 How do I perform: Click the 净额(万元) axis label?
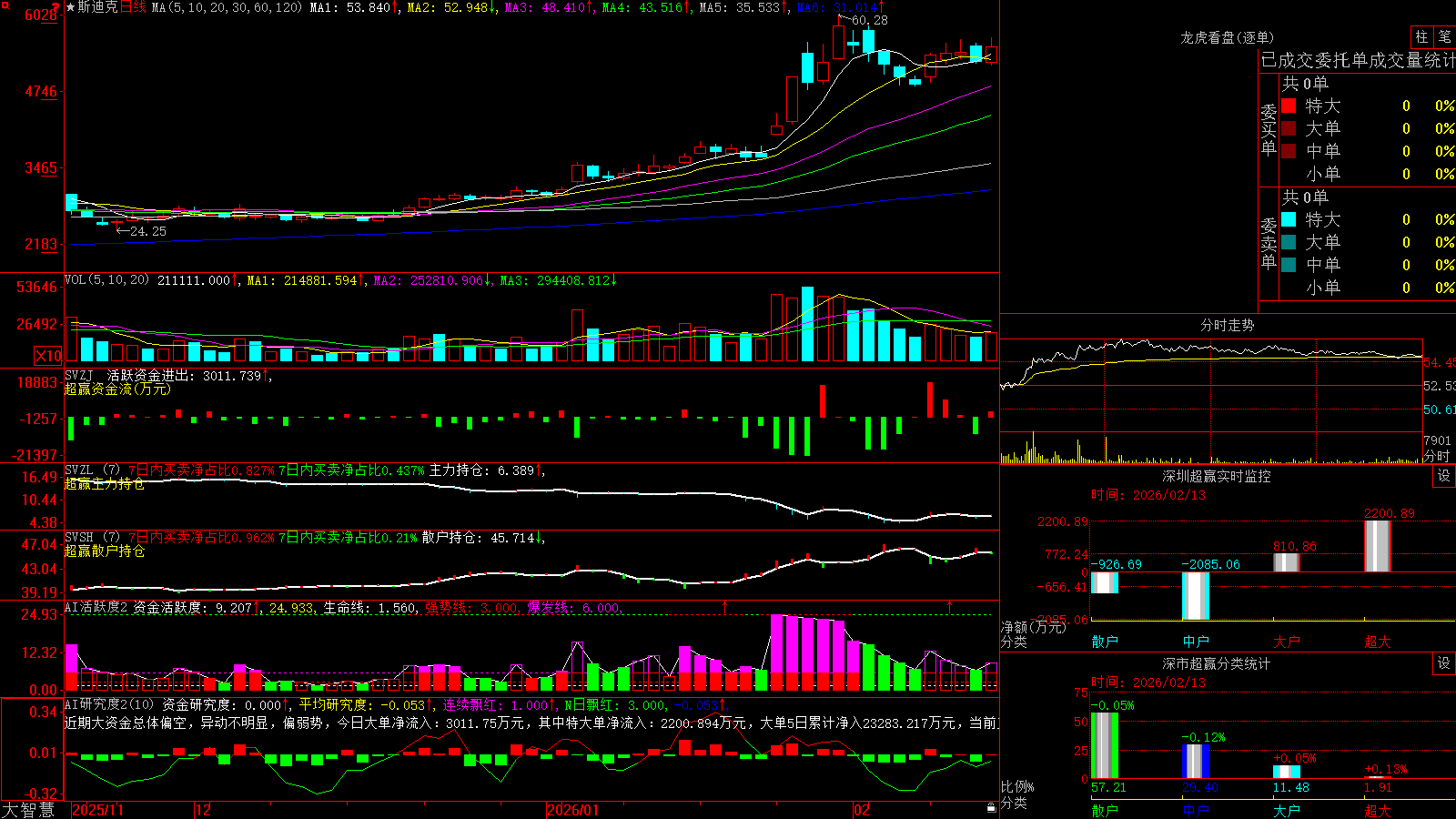pos(1033,627)
